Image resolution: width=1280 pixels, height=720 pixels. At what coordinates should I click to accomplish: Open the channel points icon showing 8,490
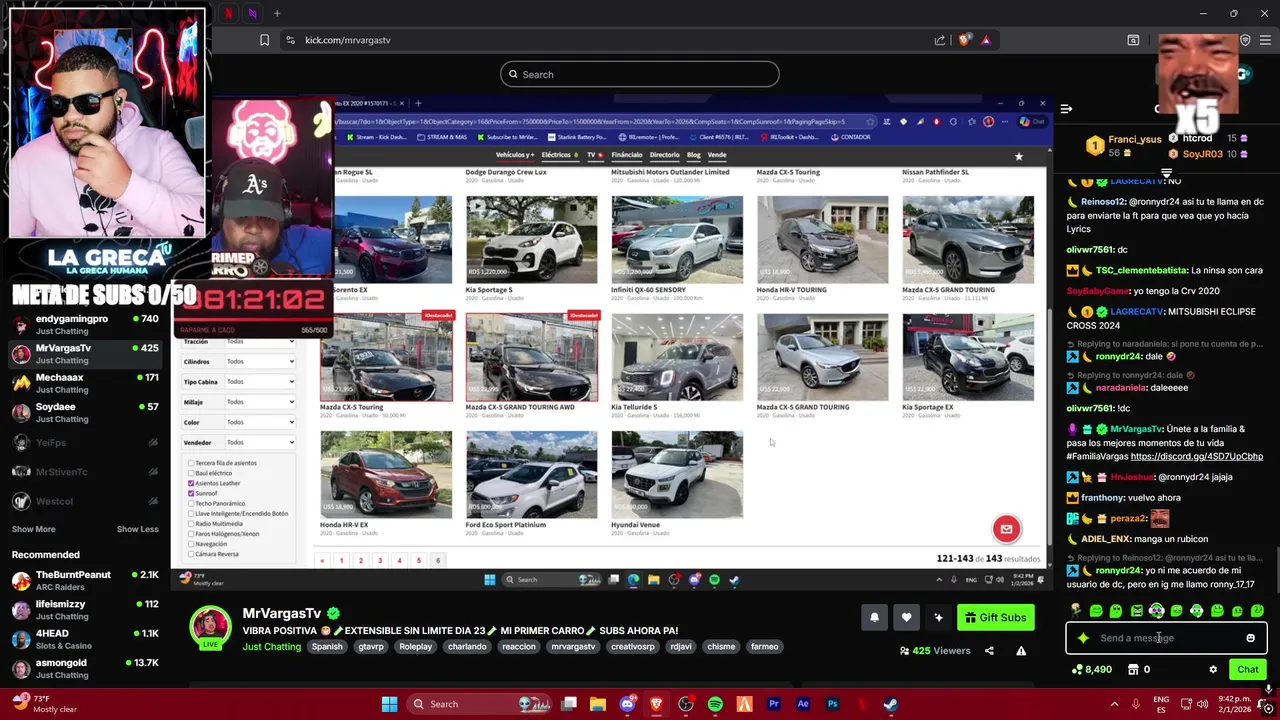pos(1091,670)
